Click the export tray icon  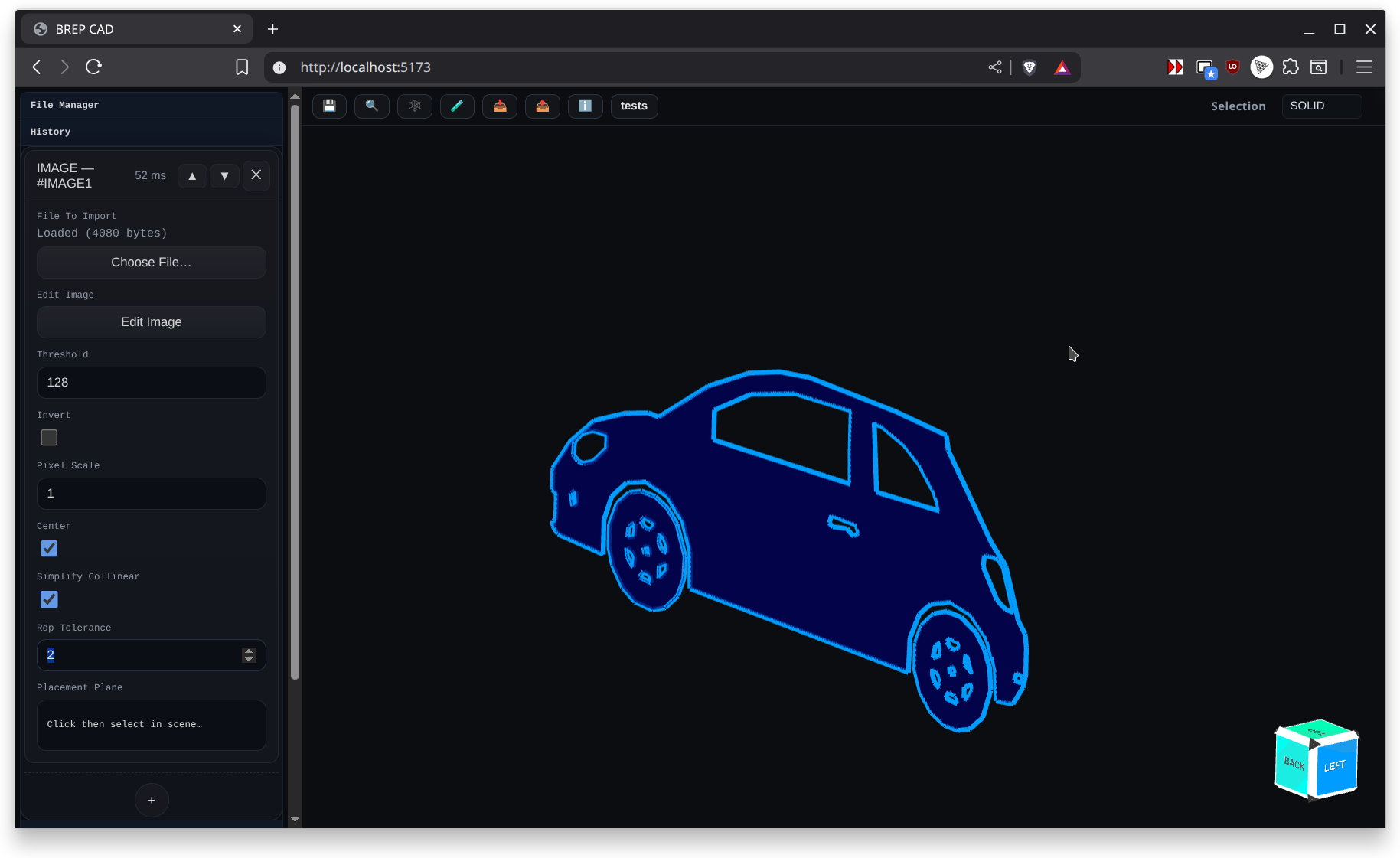coord(542,106)
